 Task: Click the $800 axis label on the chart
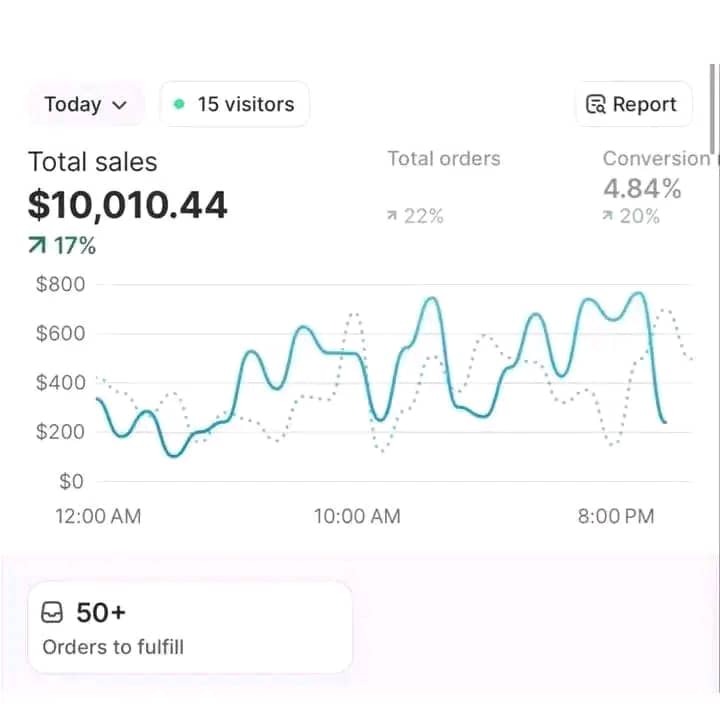(x=61, y=285)
